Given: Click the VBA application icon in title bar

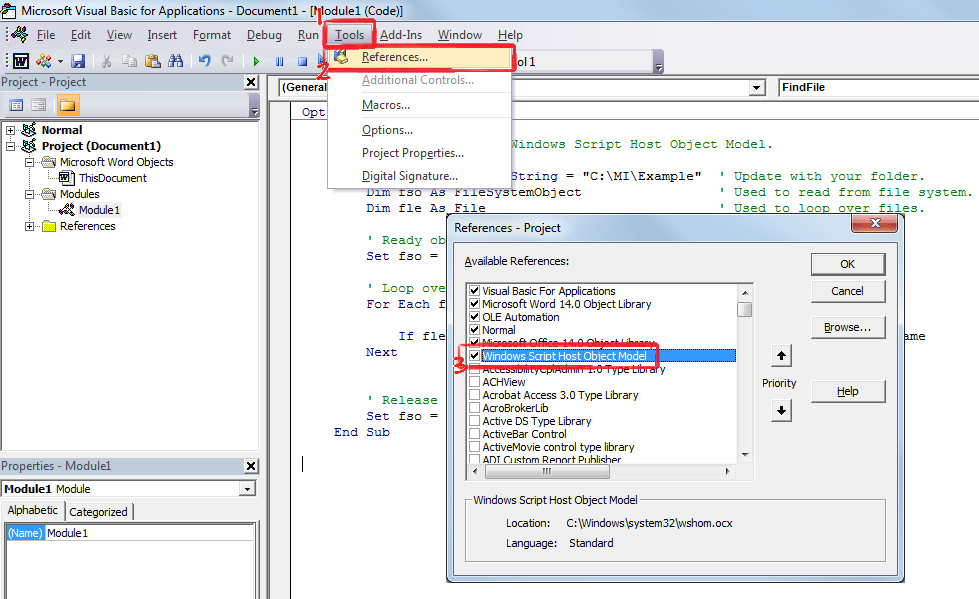Looking at the screenshot, I should click(9, 11).
